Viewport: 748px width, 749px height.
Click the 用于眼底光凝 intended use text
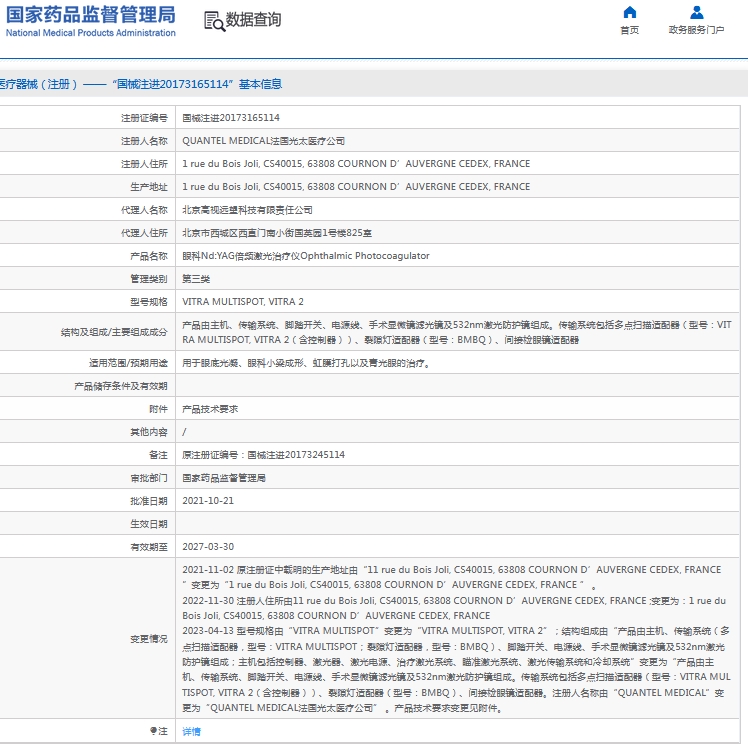(x=307, y=363)
